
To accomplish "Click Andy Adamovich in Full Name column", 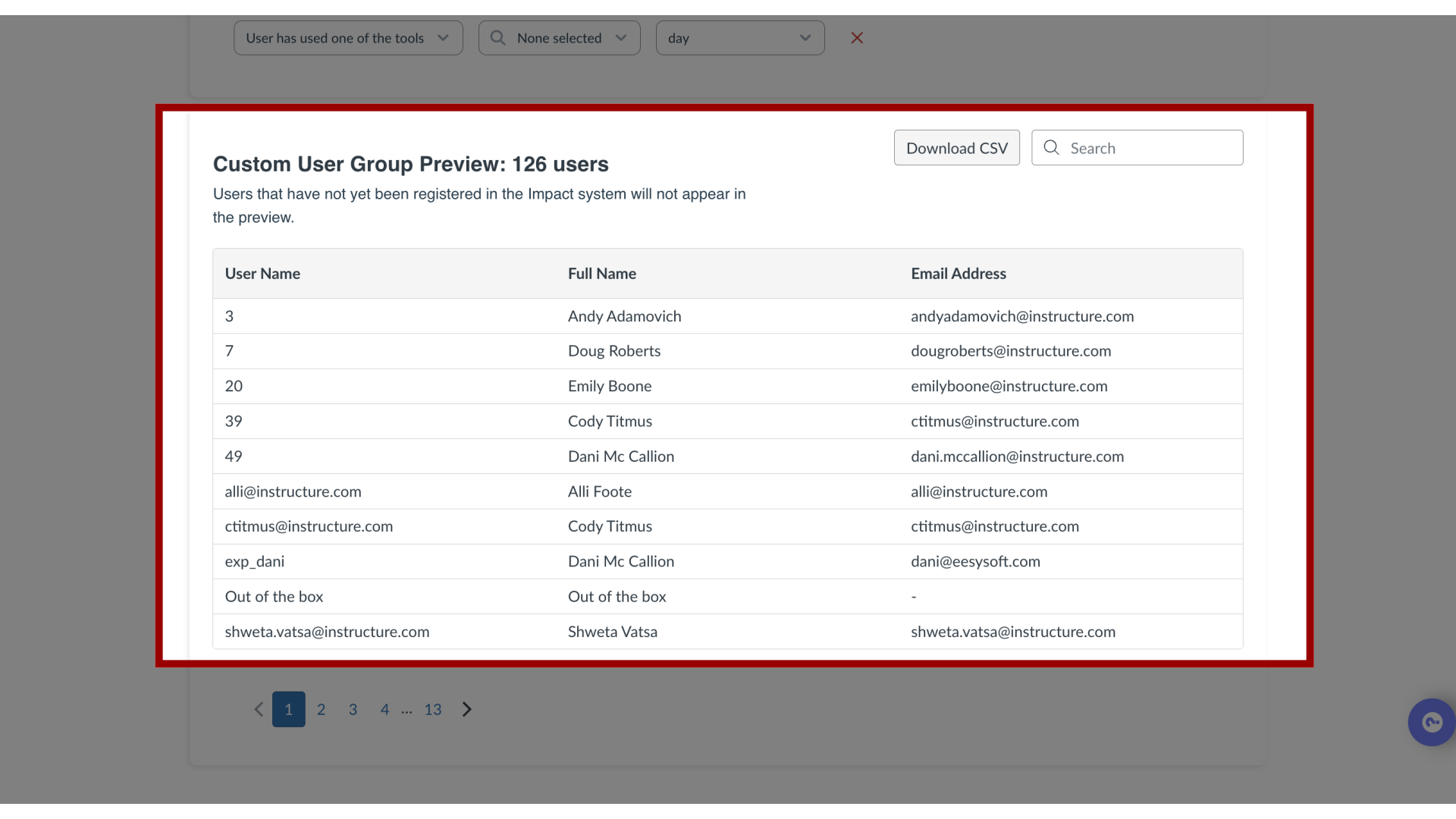I will (625, 316).
